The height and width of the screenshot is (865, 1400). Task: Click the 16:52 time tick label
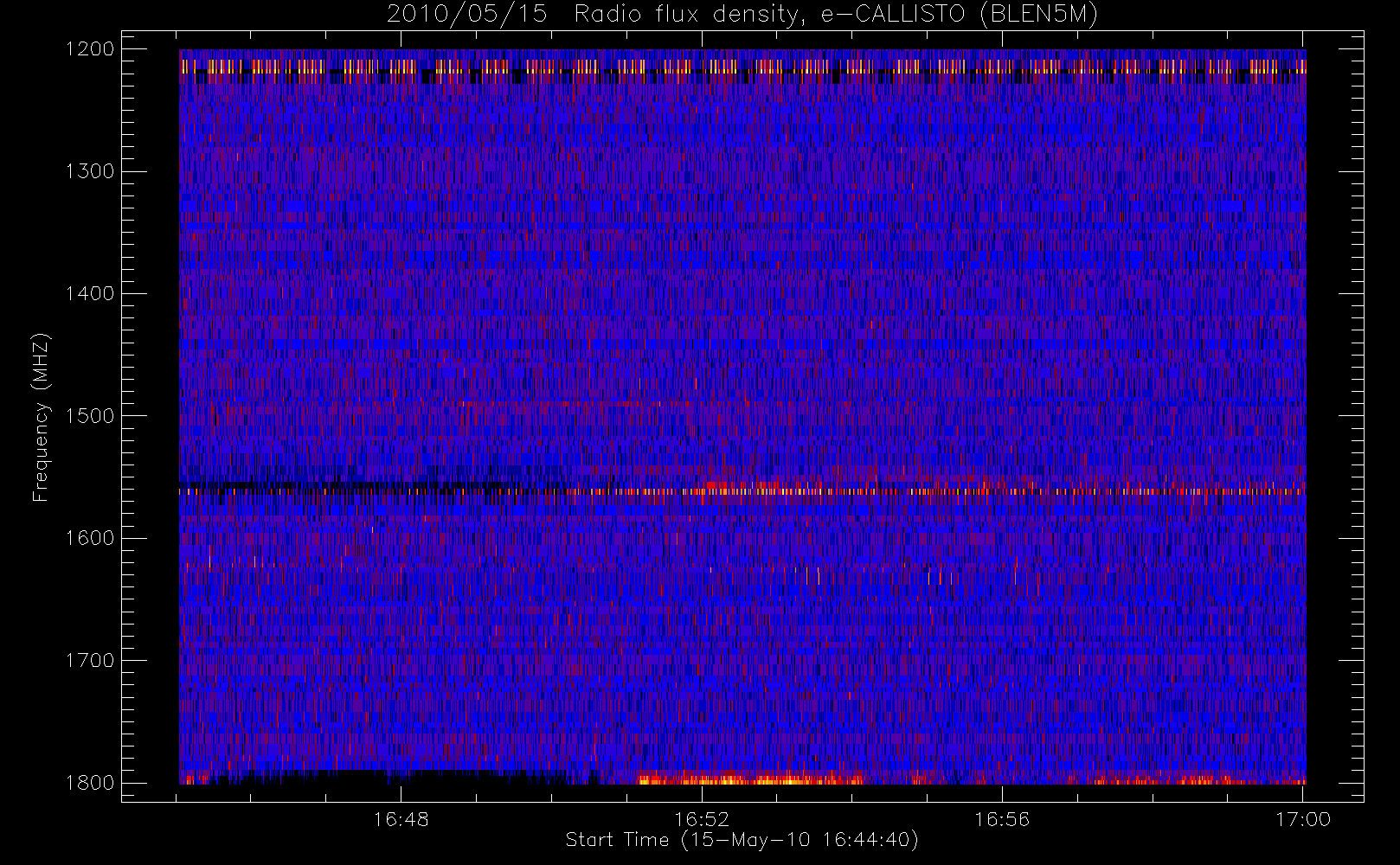coord(702,819)
